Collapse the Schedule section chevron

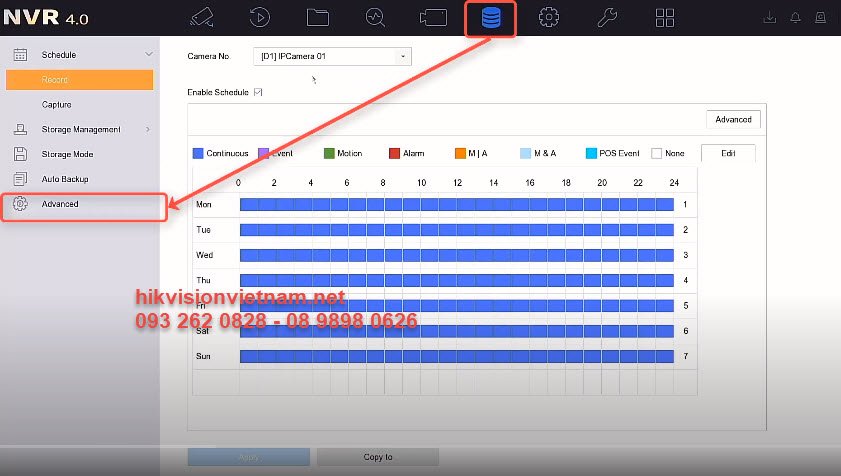[149, 54]
